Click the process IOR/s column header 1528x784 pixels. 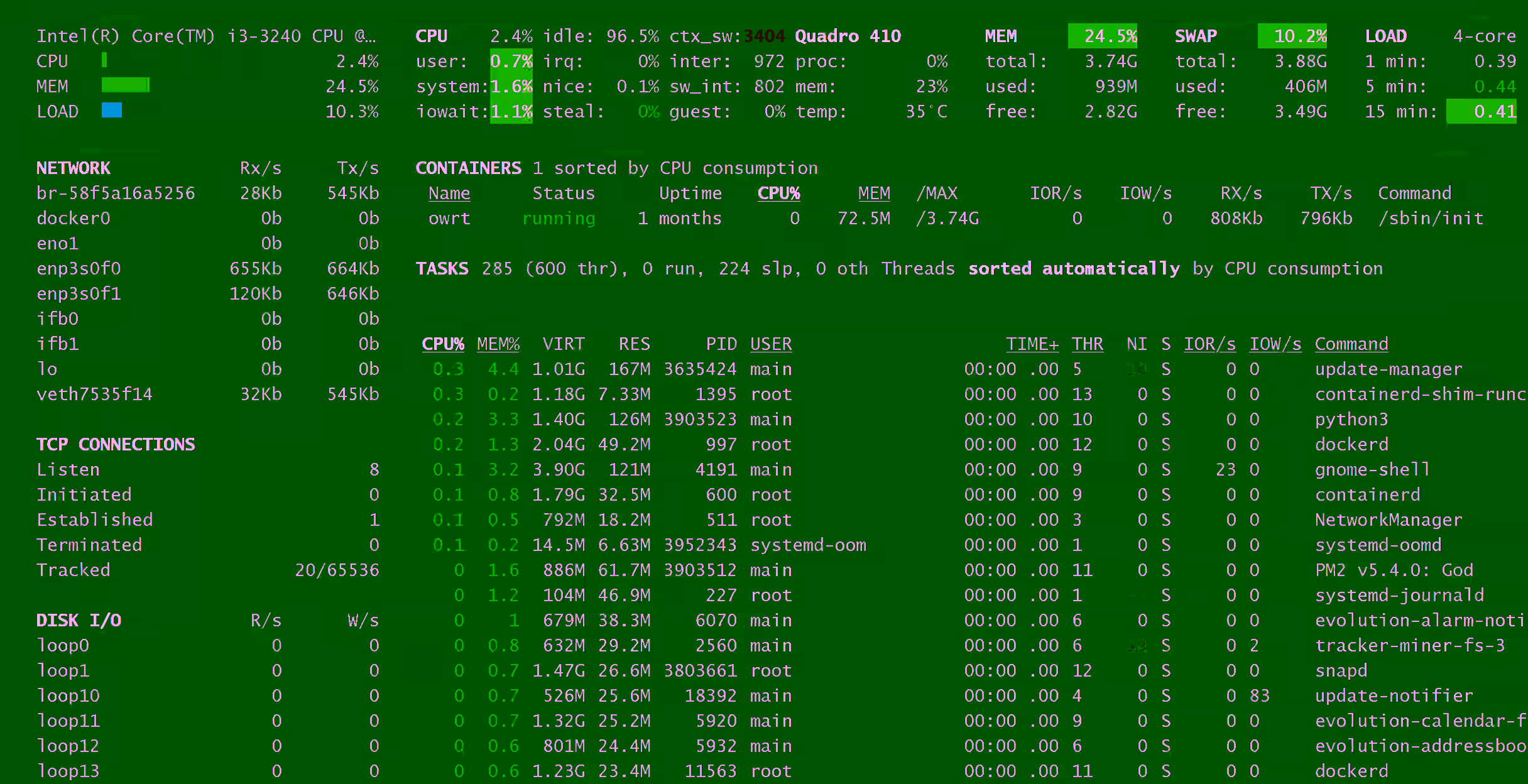[x=1209, y=344]
